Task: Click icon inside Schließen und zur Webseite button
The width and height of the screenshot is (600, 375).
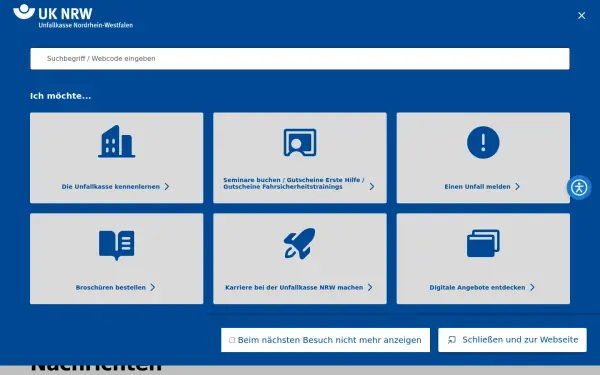Action: click(x=452, y=340)
